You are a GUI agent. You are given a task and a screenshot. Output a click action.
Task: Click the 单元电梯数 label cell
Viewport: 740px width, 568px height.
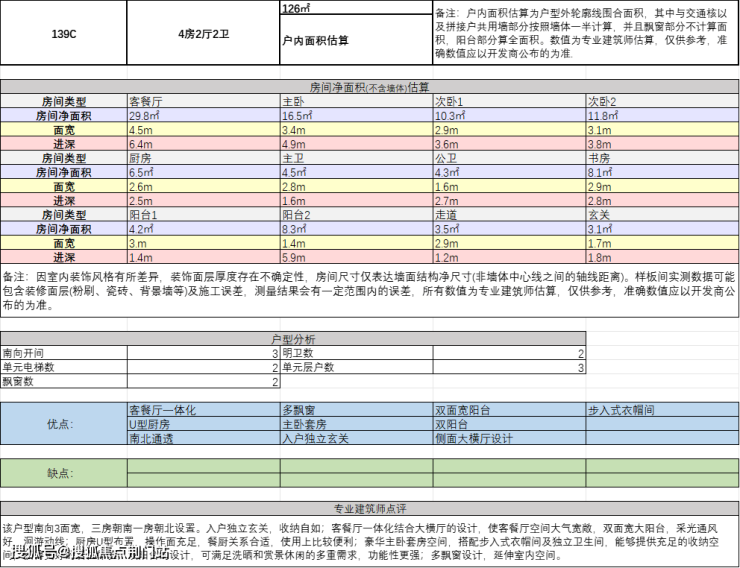click(64, 367)
